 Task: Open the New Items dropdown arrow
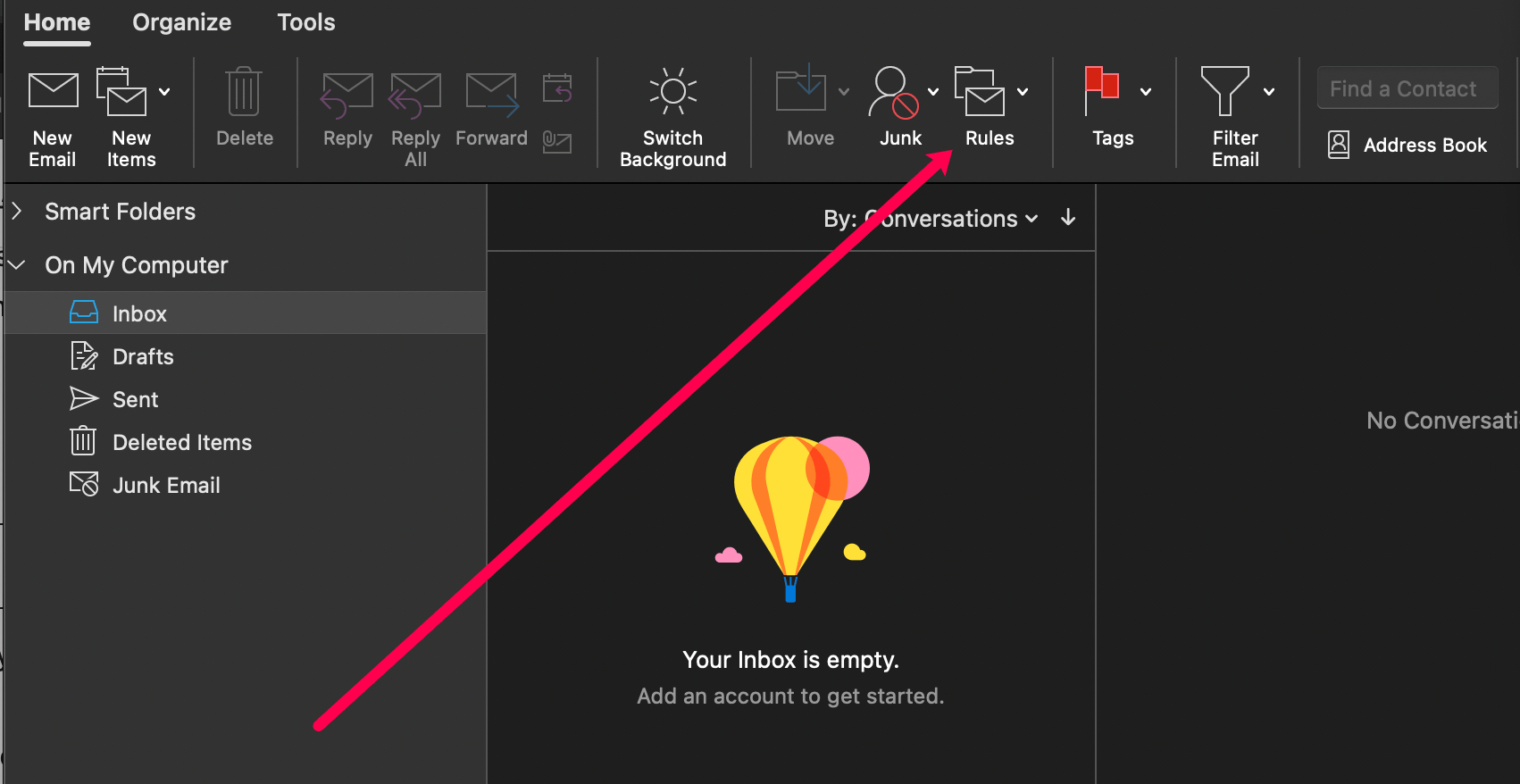[164, 91]
